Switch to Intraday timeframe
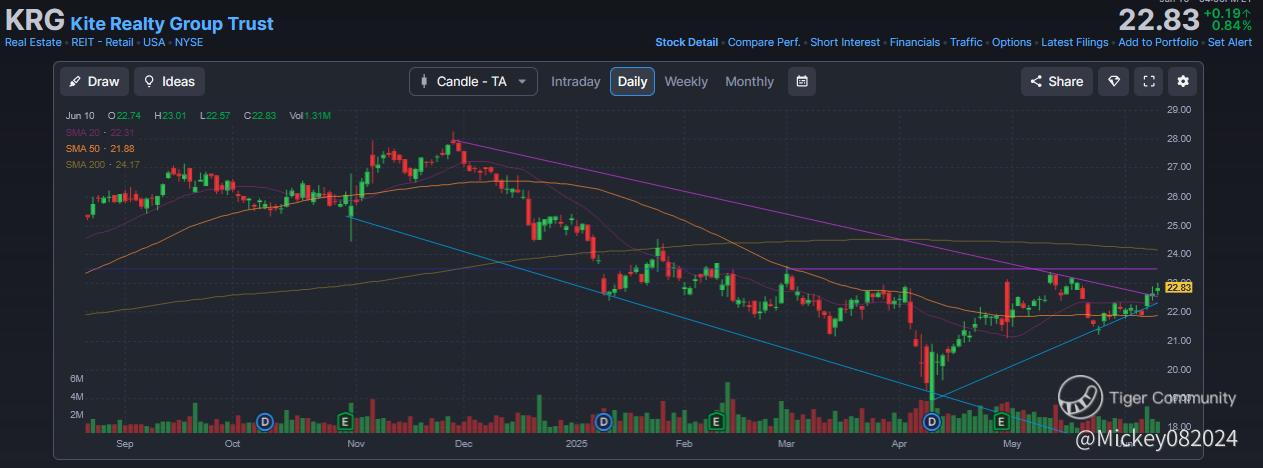The width and height of the screenshot is (1263, 468). [576, 81]
